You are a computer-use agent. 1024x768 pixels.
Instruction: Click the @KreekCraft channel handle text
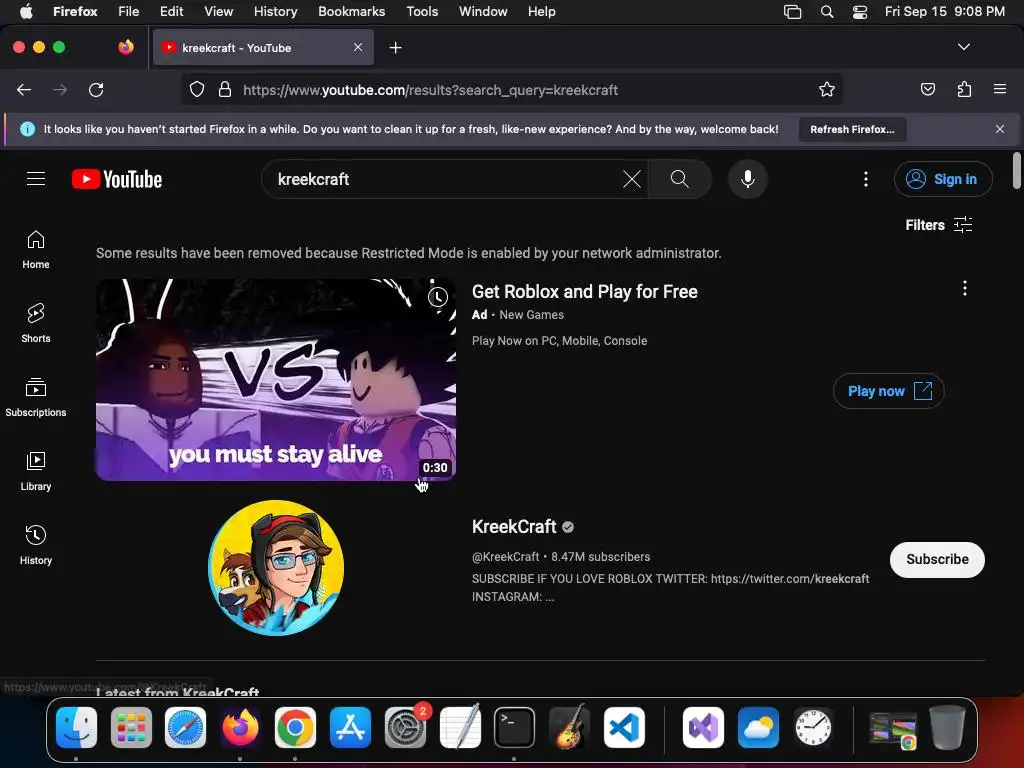[x=505, y=556]
